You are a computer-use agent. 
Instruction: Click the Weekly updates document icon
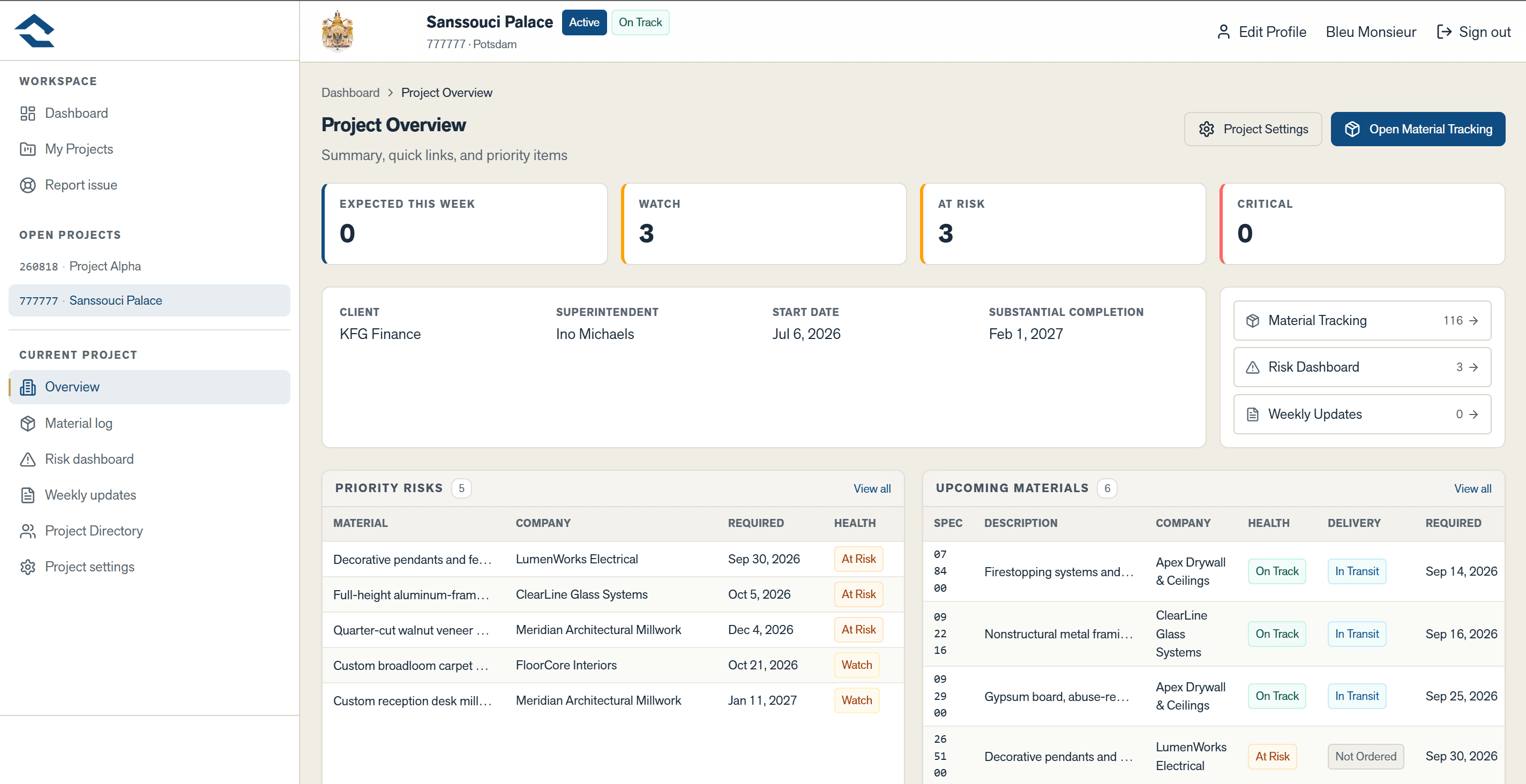tap(27, 495)
